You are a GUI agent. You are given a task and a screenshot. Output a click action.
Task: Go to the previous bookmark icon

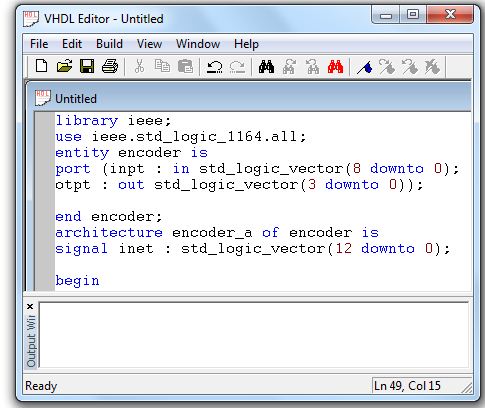pyautogui.click(x=410, y=67)
